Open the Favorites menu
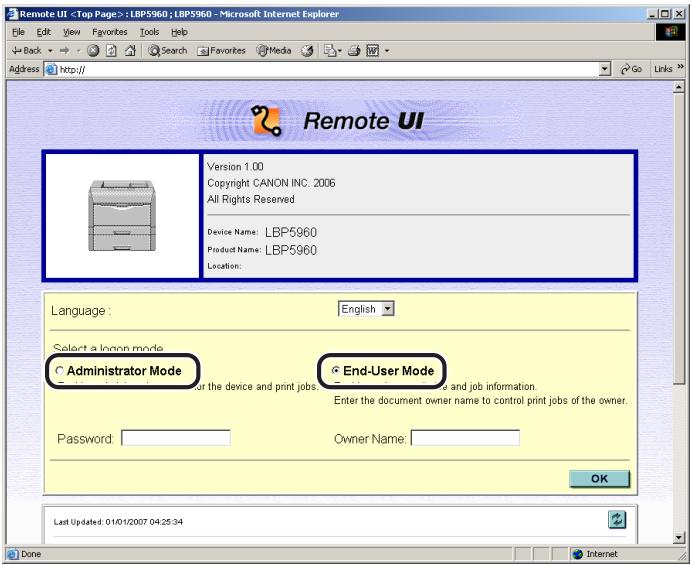This screenshot has height=565, width=693. (110, 32)
